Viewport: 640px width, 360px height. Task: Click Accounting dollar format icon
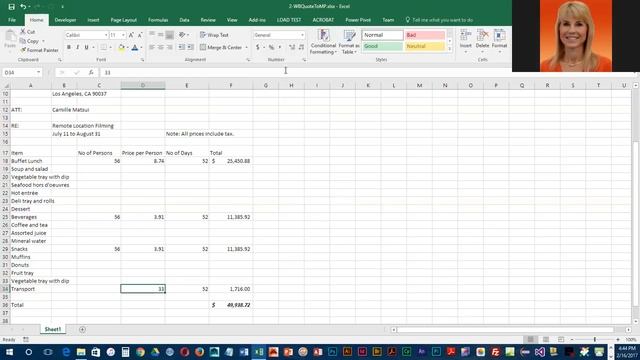coord(258,47)
